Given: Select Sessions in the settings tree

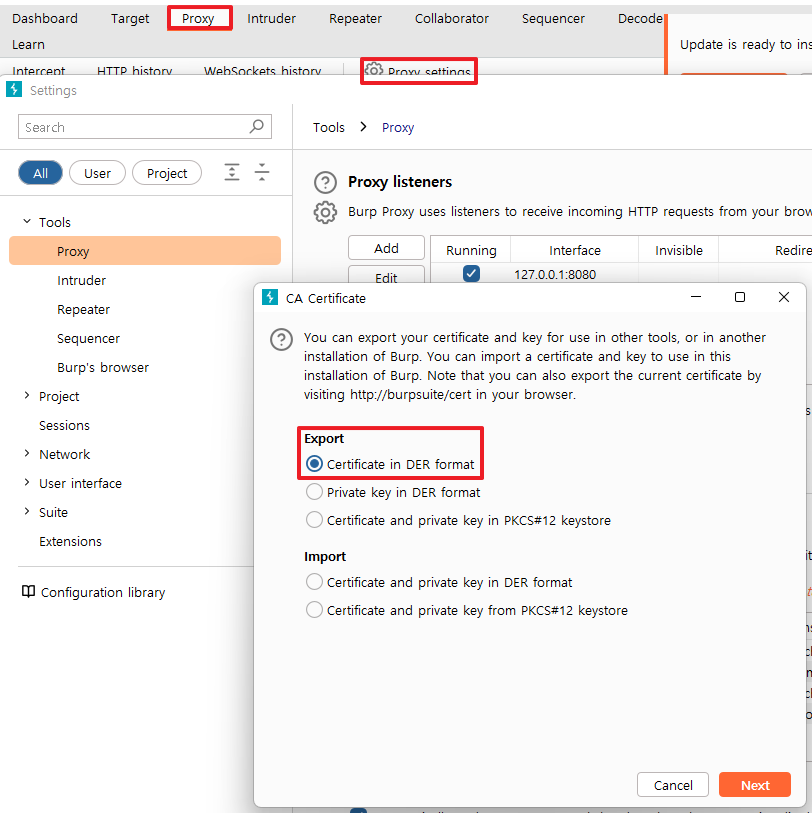Looking at the screenshot, I should click(64, 425).
